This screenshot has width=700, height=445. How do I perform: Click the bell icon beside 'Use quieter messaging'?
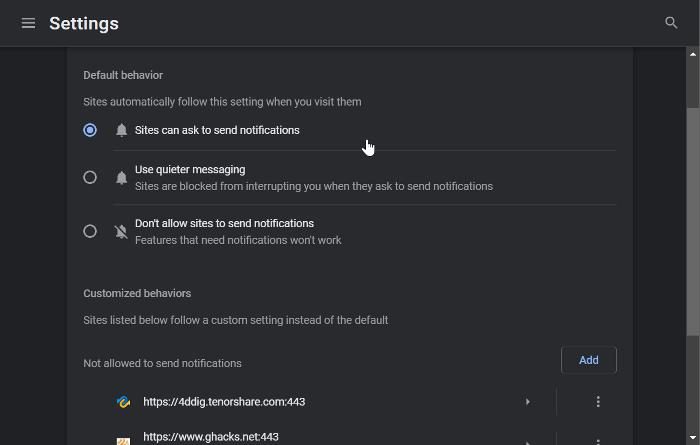click(x=121, y=178)
